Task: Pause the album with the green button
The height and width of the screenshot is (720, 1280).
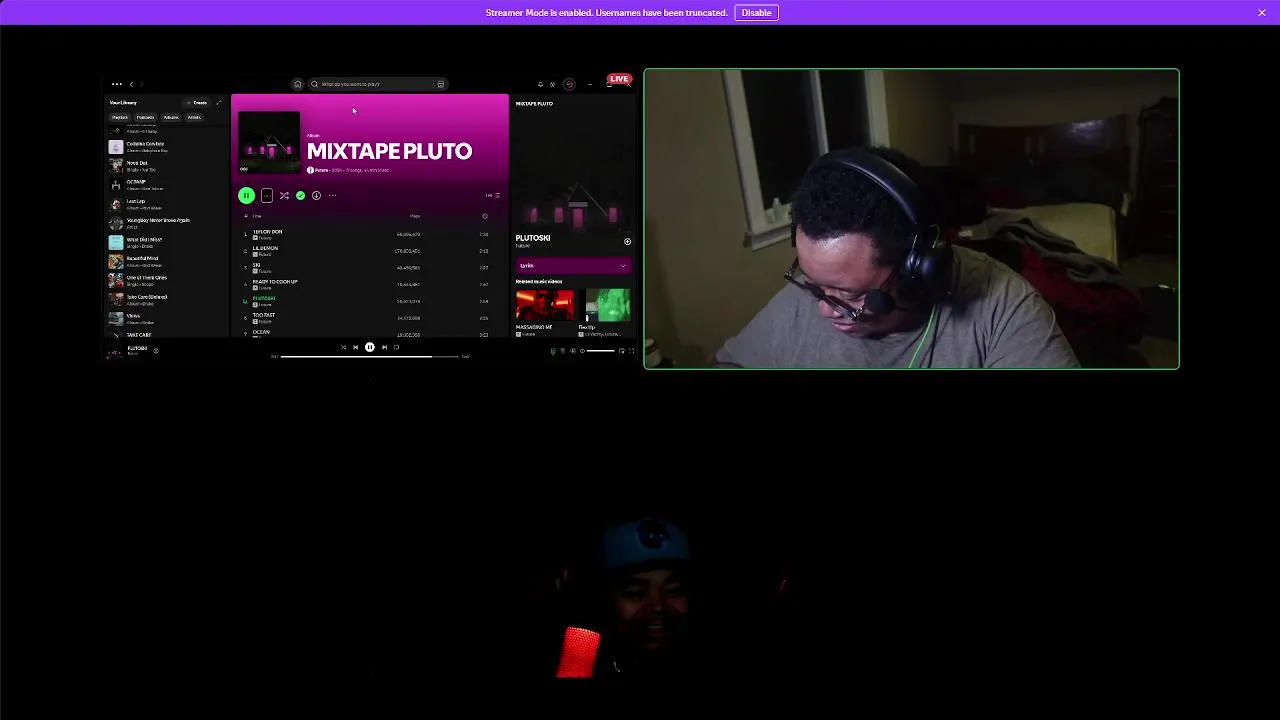Action: (x=246, y=195)
